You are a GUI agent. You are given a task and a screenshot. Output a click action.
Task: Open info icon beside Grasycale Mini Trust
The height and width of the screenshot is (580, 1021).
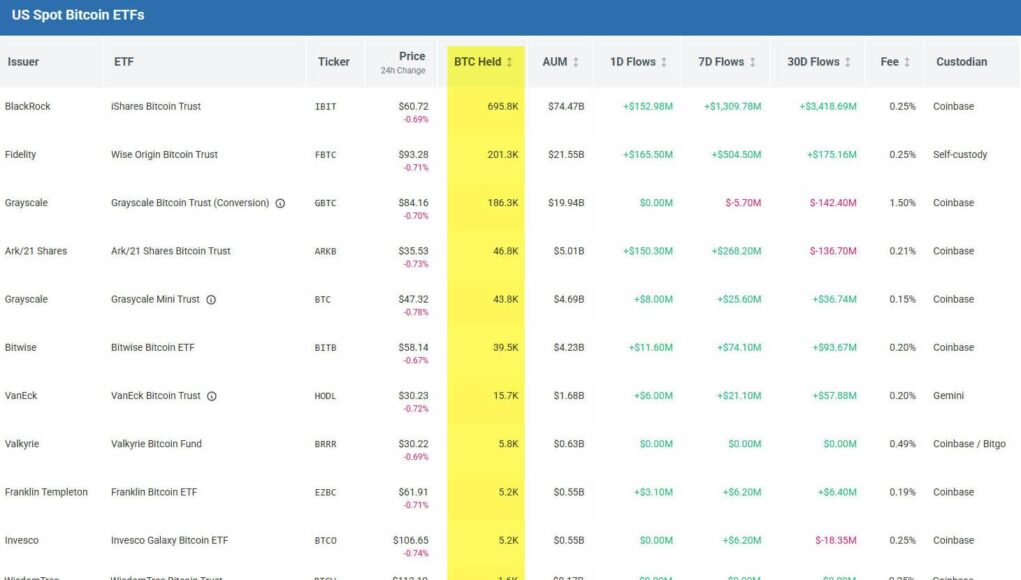click(x=211, y=299)
